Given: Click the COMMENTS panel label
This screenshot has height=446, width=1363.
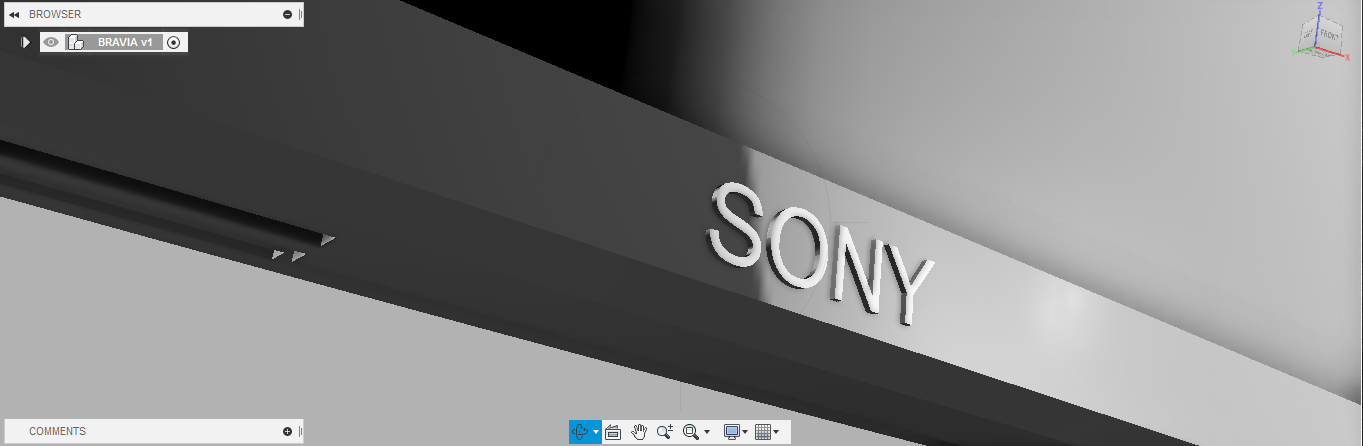Looking at the screenshot, I should pos(57,431).
